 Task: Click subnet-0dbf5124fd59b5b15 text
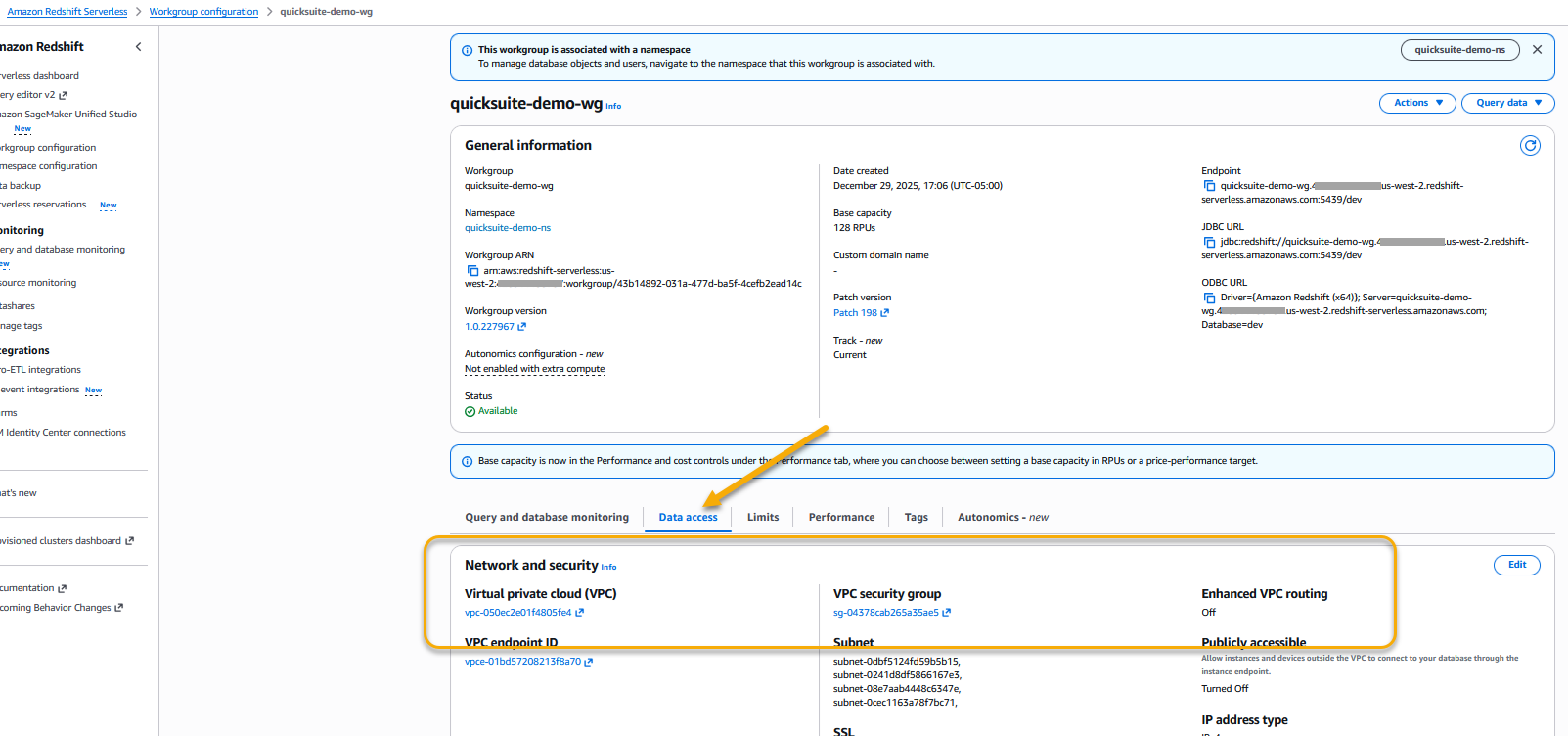coord(896,662)
